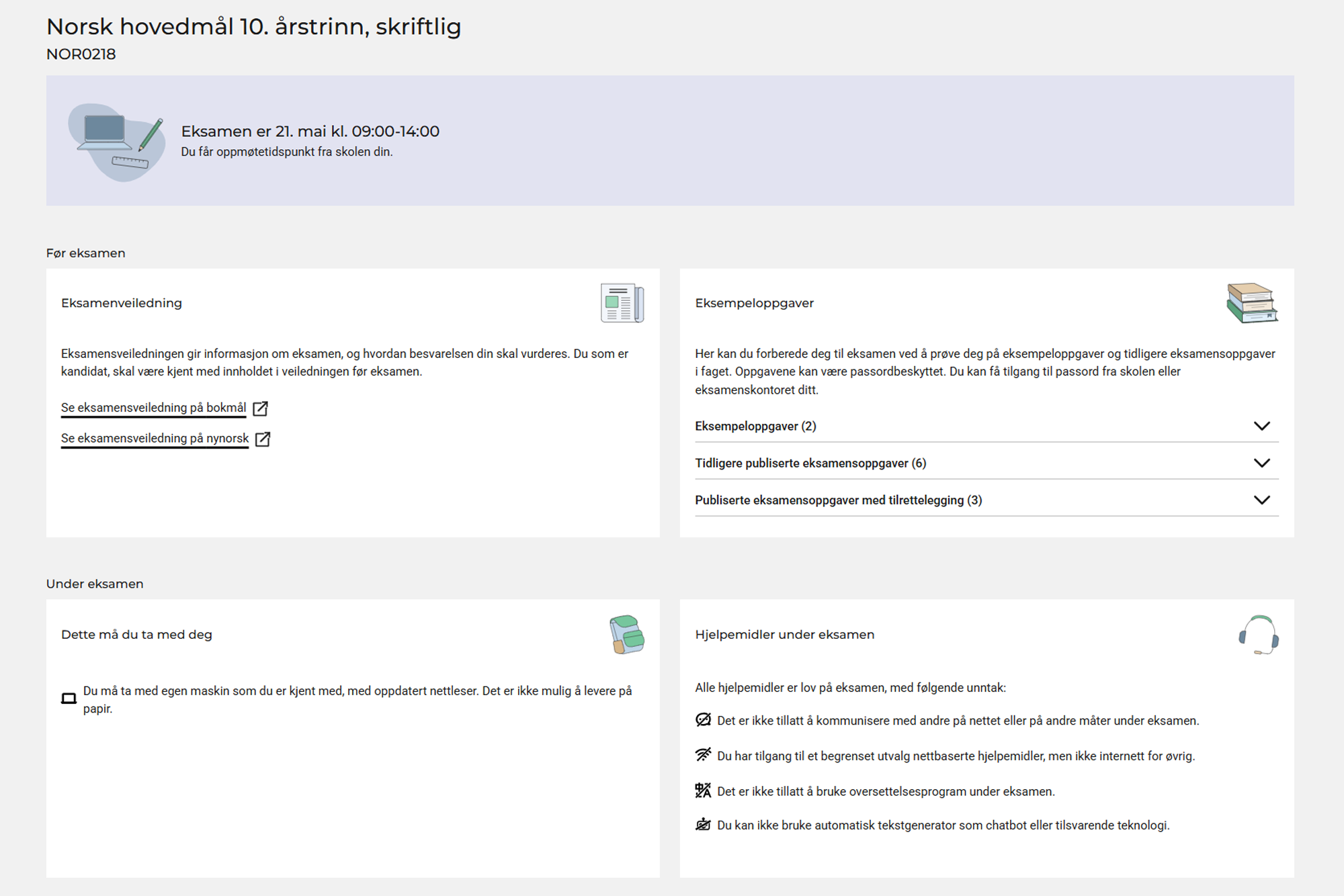Click the laptop and pencil illustration in the banner
The height and width of the screenshot is (896, 1344).
pos(117,142)
